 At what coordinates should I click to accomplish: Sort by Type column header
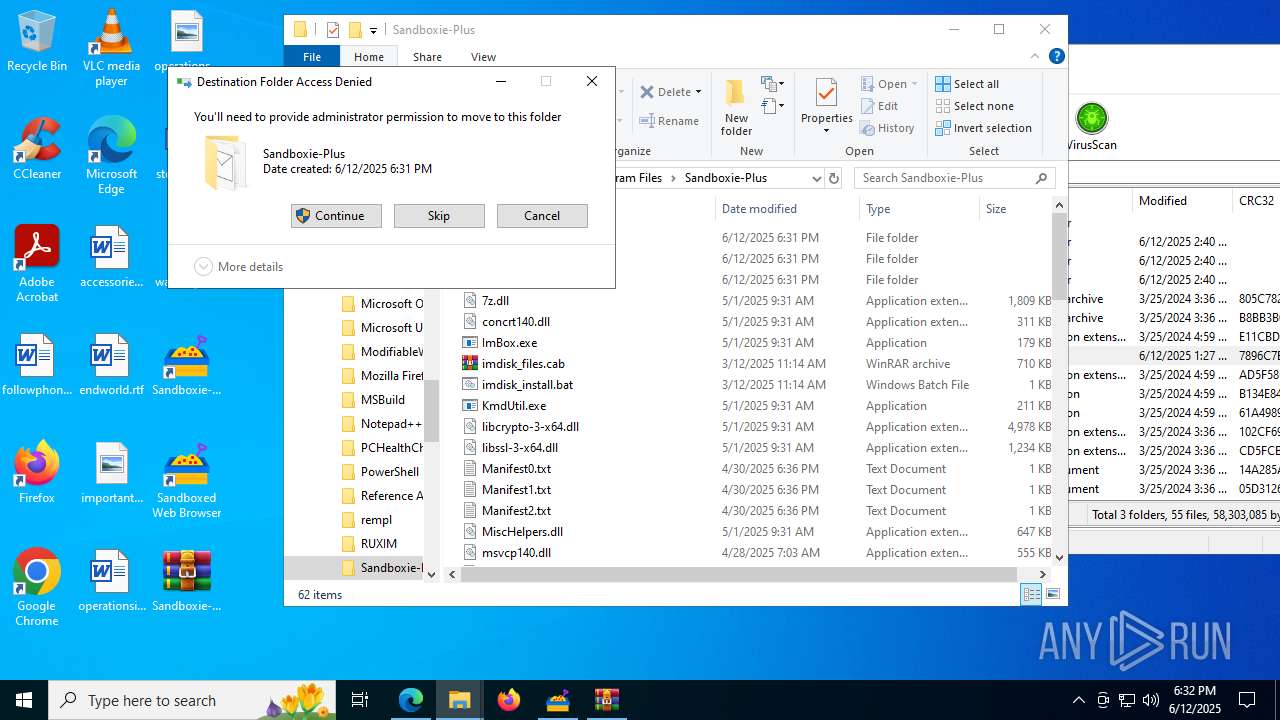click(919, 209)
